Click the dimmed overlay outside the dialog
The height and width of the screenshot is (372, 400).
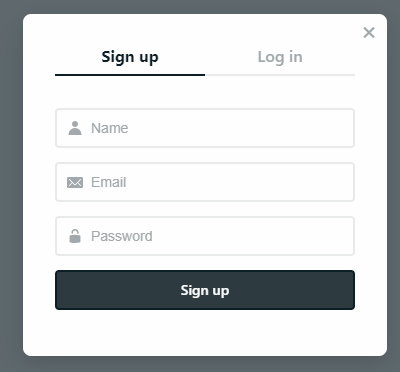click(11, 187)
